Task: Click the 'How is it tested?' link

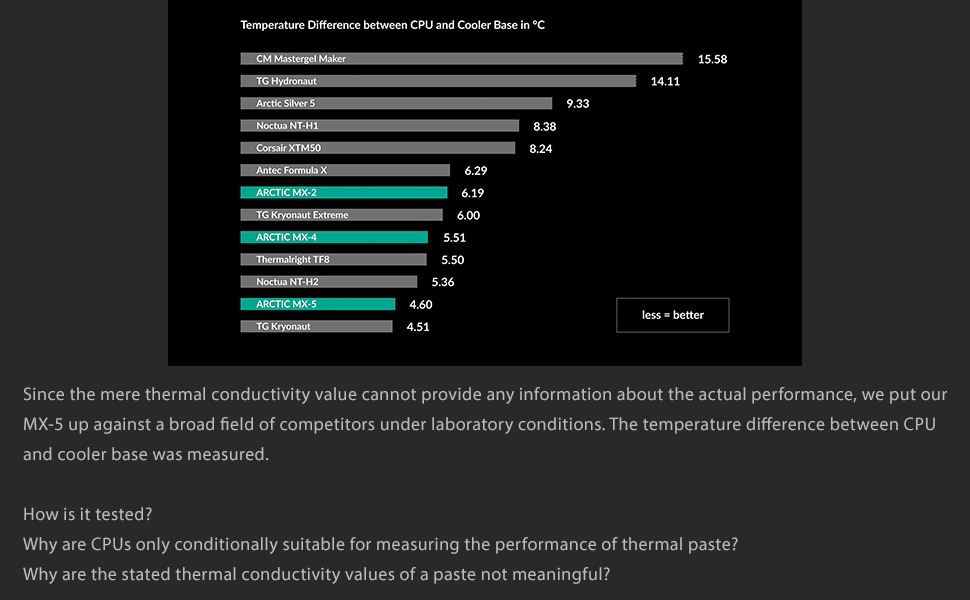Action: coord(88,514)
